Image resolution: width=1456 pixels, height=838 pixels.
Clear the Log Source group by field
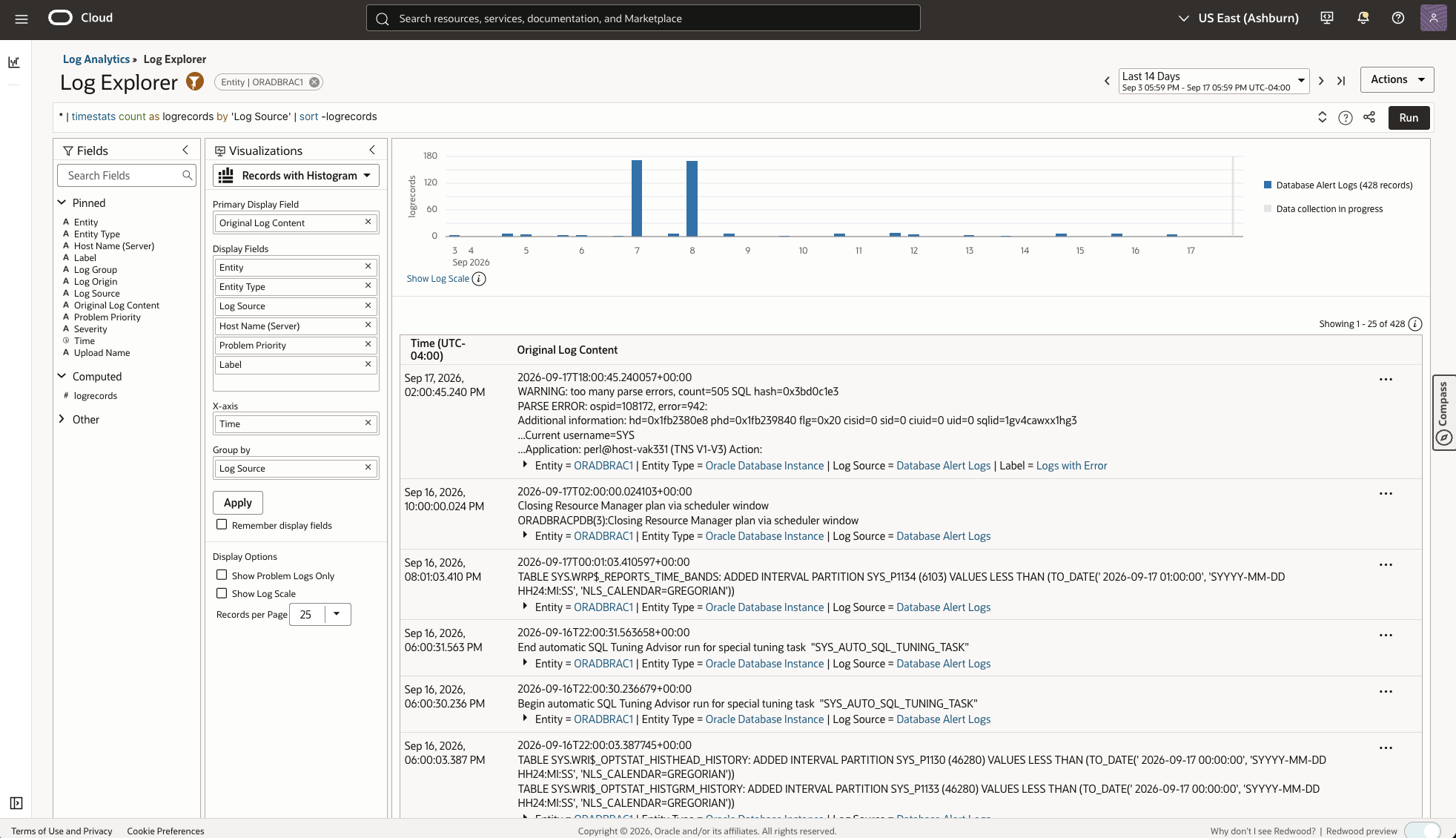368,467
